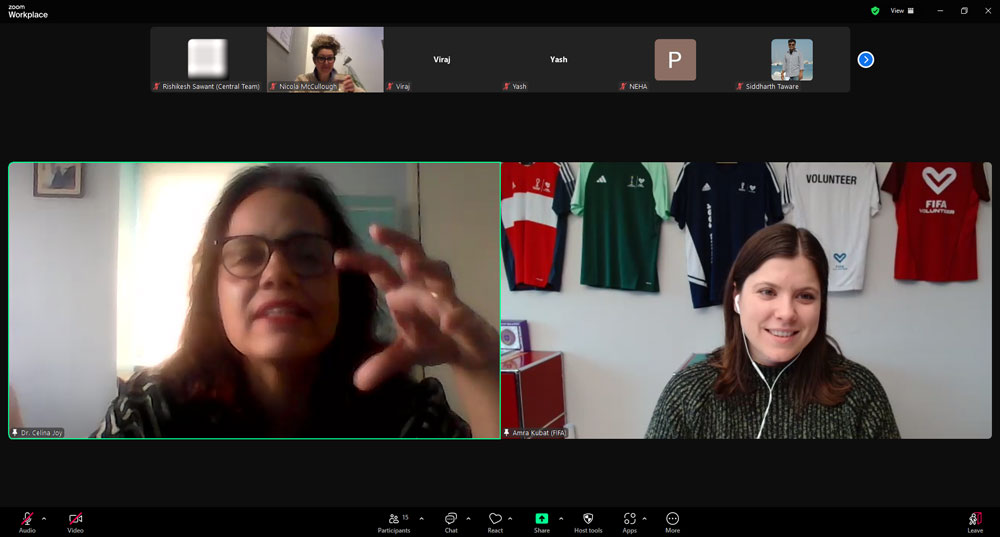Turn on the camera with Video button
This screenshot has width=1000, height=537.
pos(75,519)
